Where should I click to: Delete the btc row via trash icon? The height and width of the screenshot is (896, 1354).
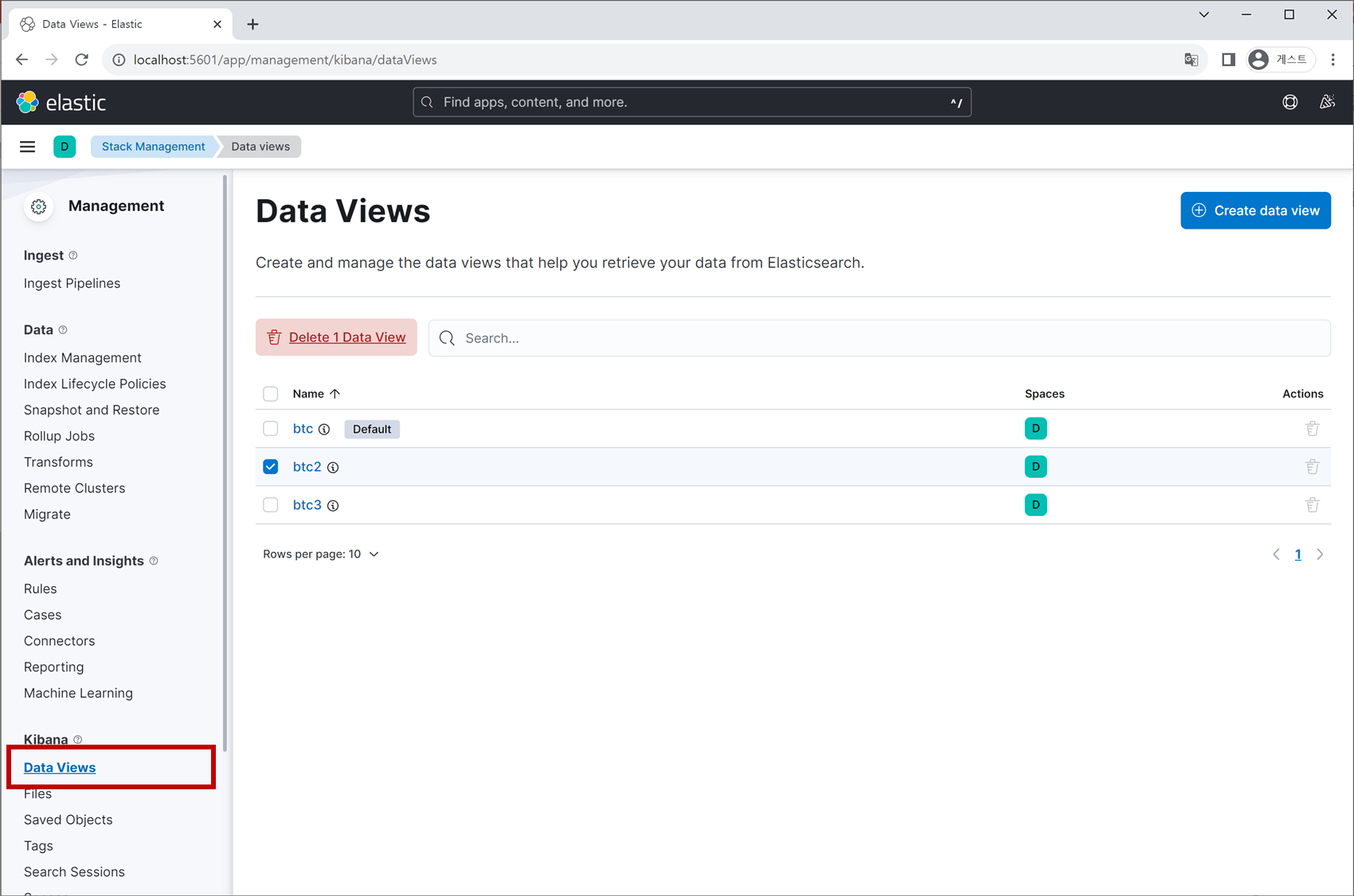pyautogui.click(x=1313, y=428)
